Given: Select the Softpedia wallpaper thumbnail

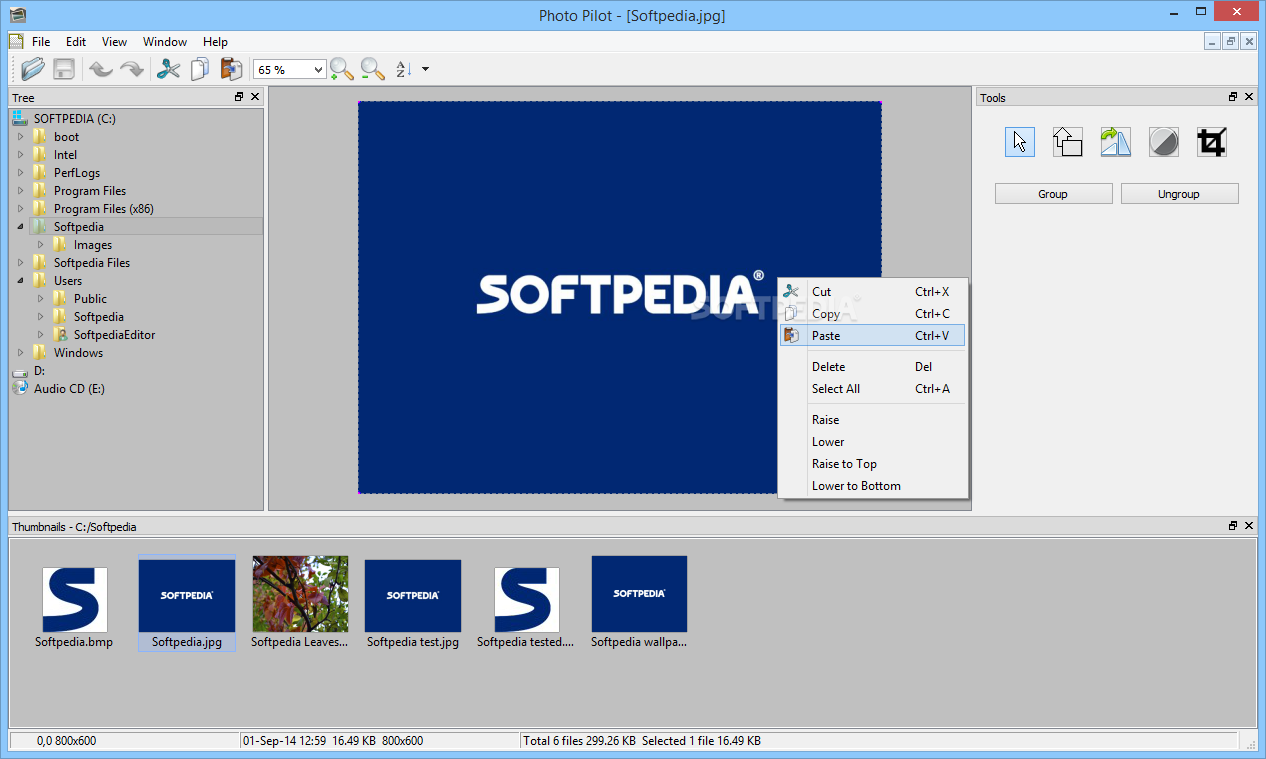Looking at the screenshot, I should pyautogui.click(x=639, y=603).
